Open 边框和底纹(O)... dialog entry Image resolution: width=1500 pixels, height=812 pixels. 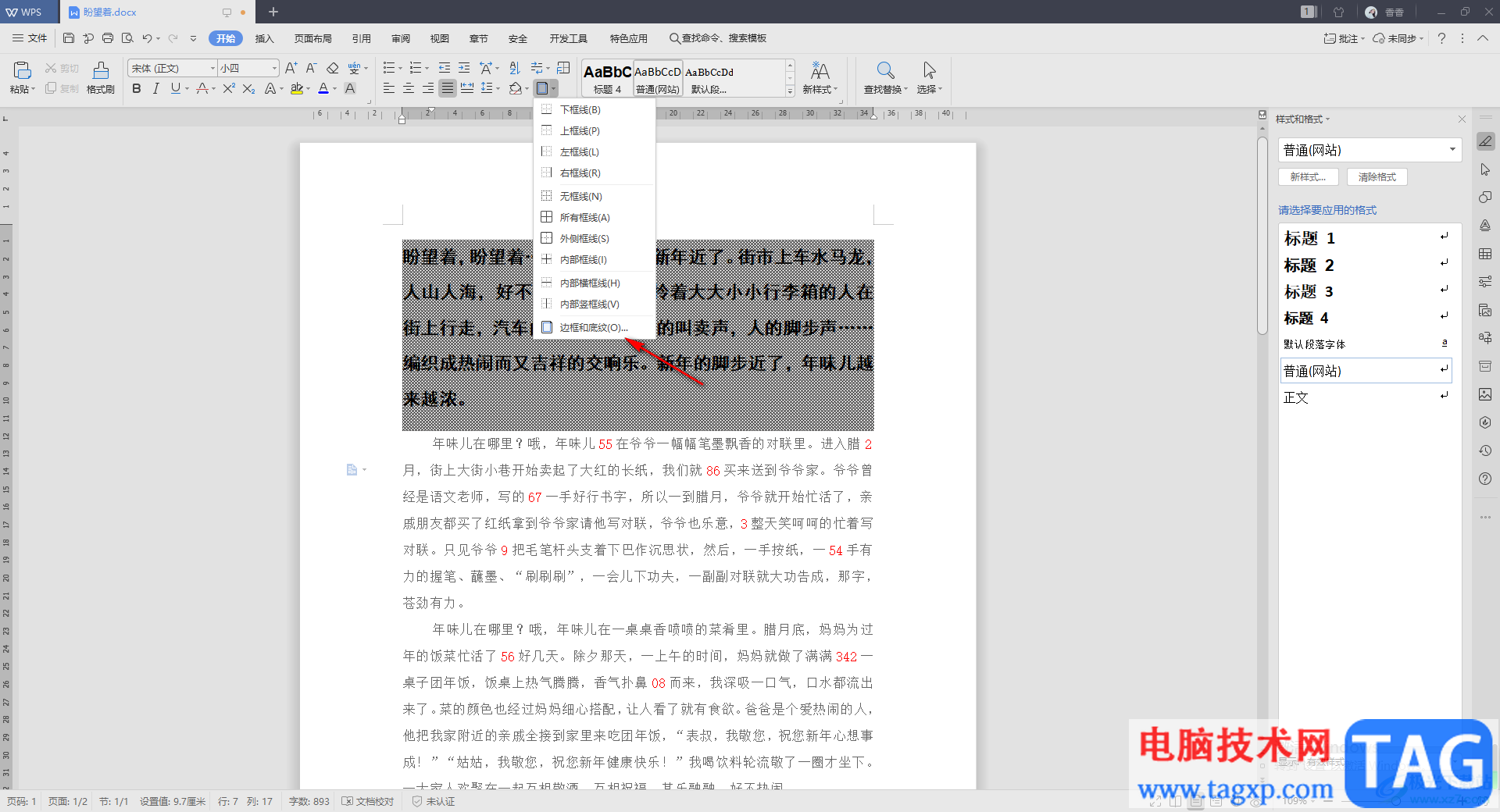tap(594, 327)
